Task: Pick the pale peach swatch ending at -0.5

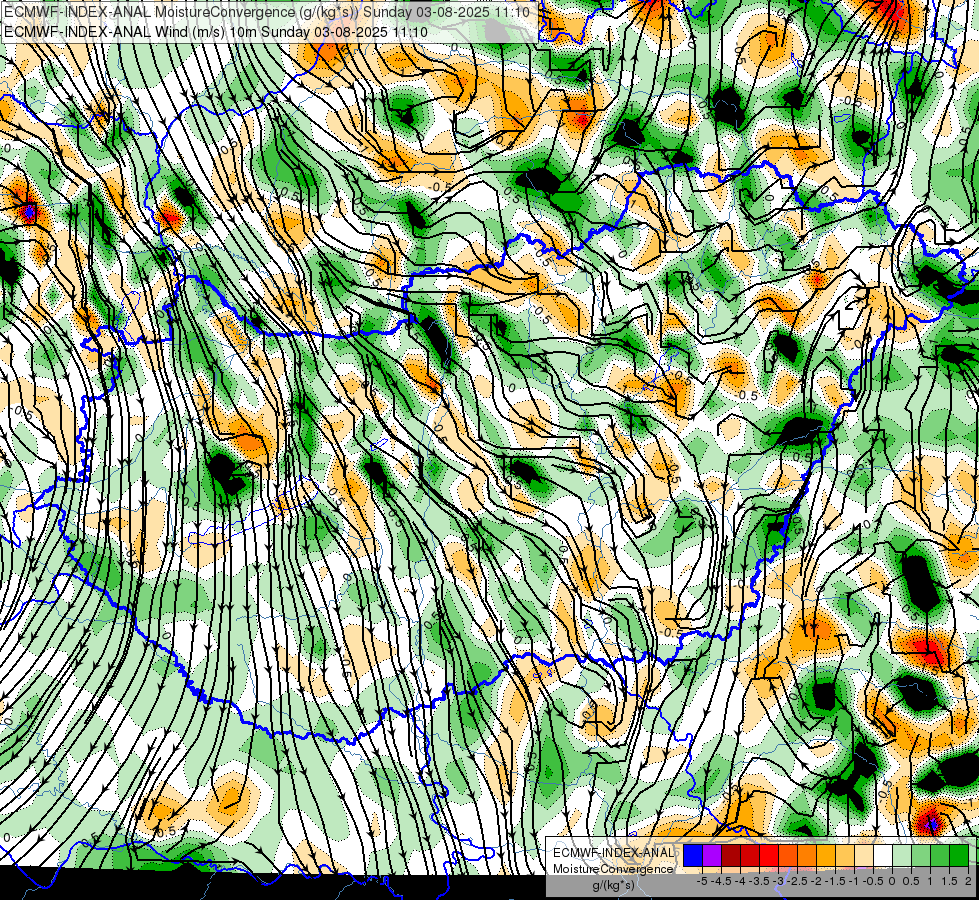Action: pyautogui.click(x=864, y=856)
